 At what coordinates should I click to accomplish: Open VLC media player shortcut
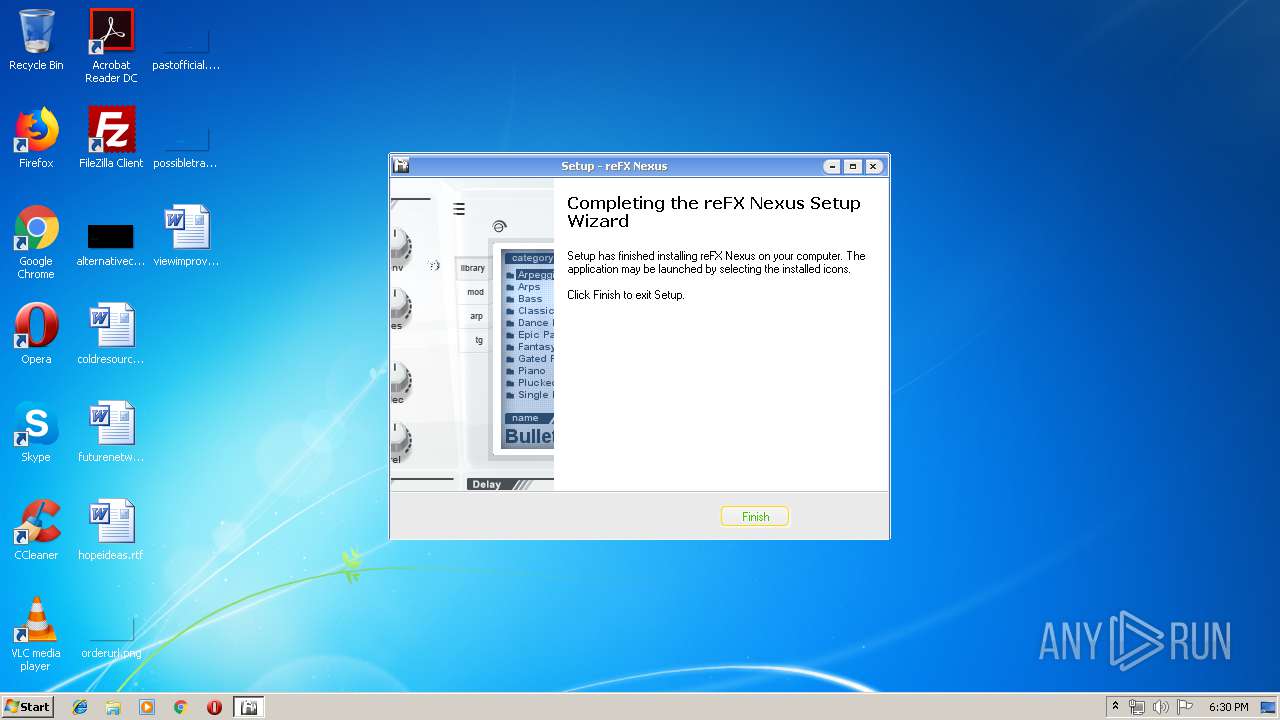click(36, 634)
